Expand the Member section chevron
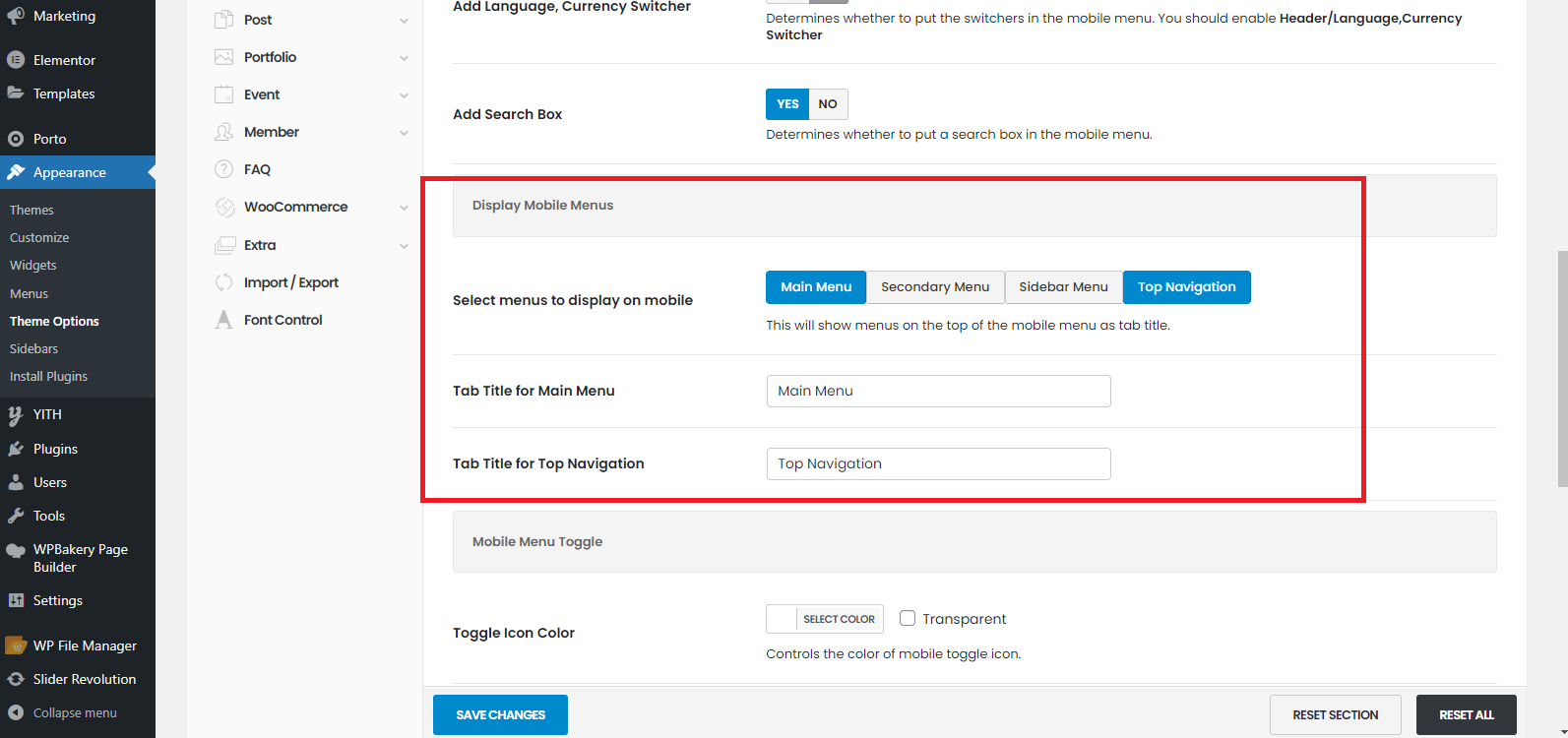The height and width of the screenshot is (738, 1568). click(x=404, y=133)
